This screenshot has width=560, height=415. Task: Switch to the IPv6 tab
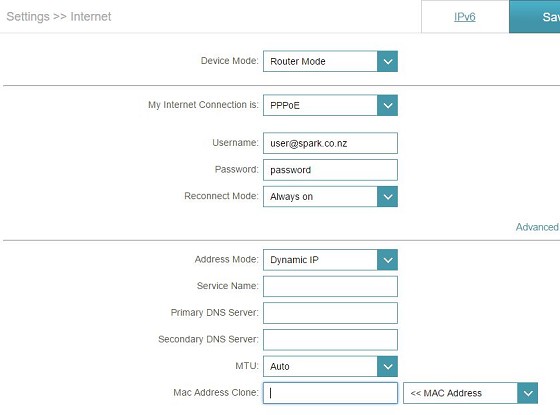click(x=465, y=17)
